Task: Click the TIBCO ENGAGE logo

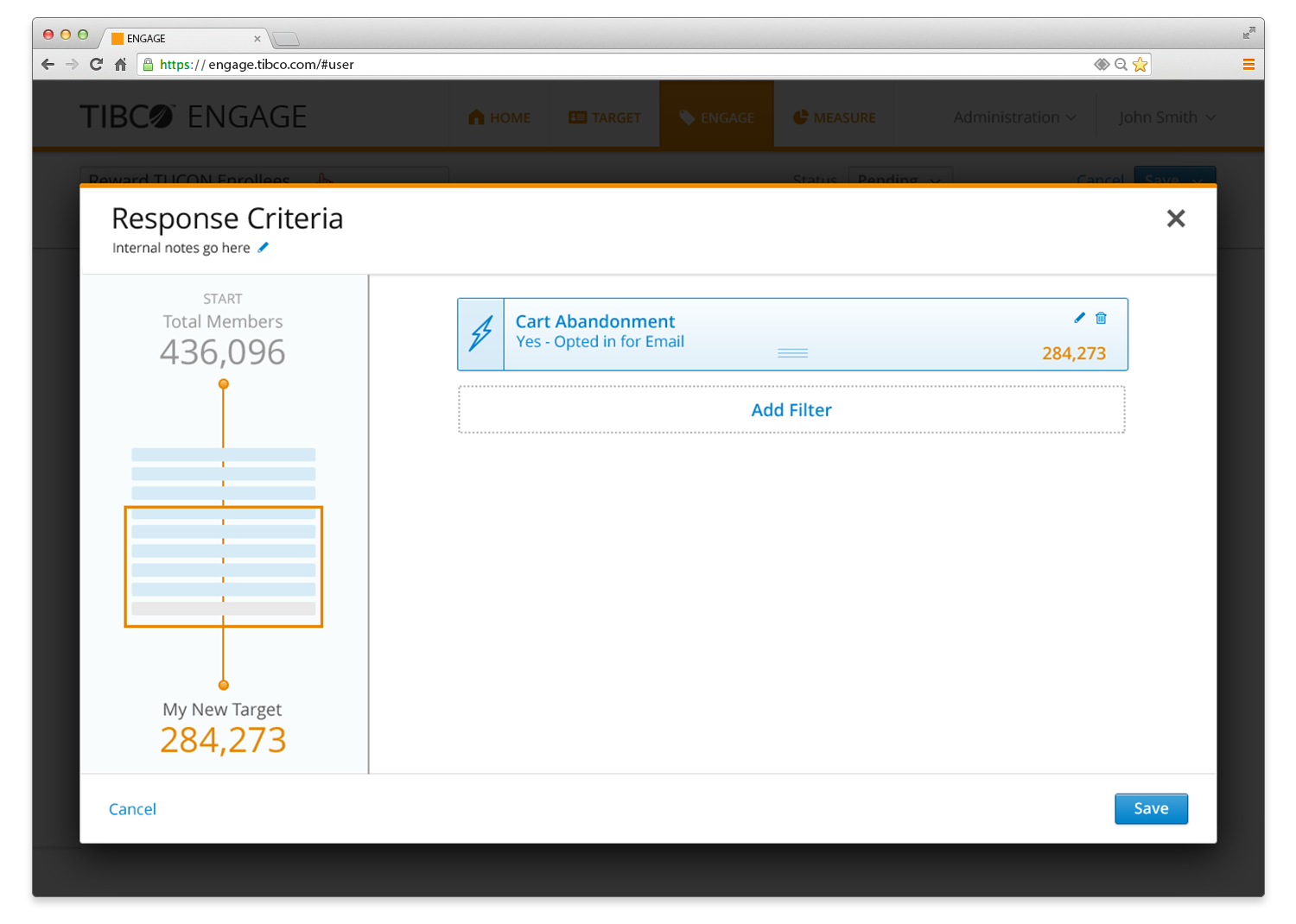Action: [193, 117]
